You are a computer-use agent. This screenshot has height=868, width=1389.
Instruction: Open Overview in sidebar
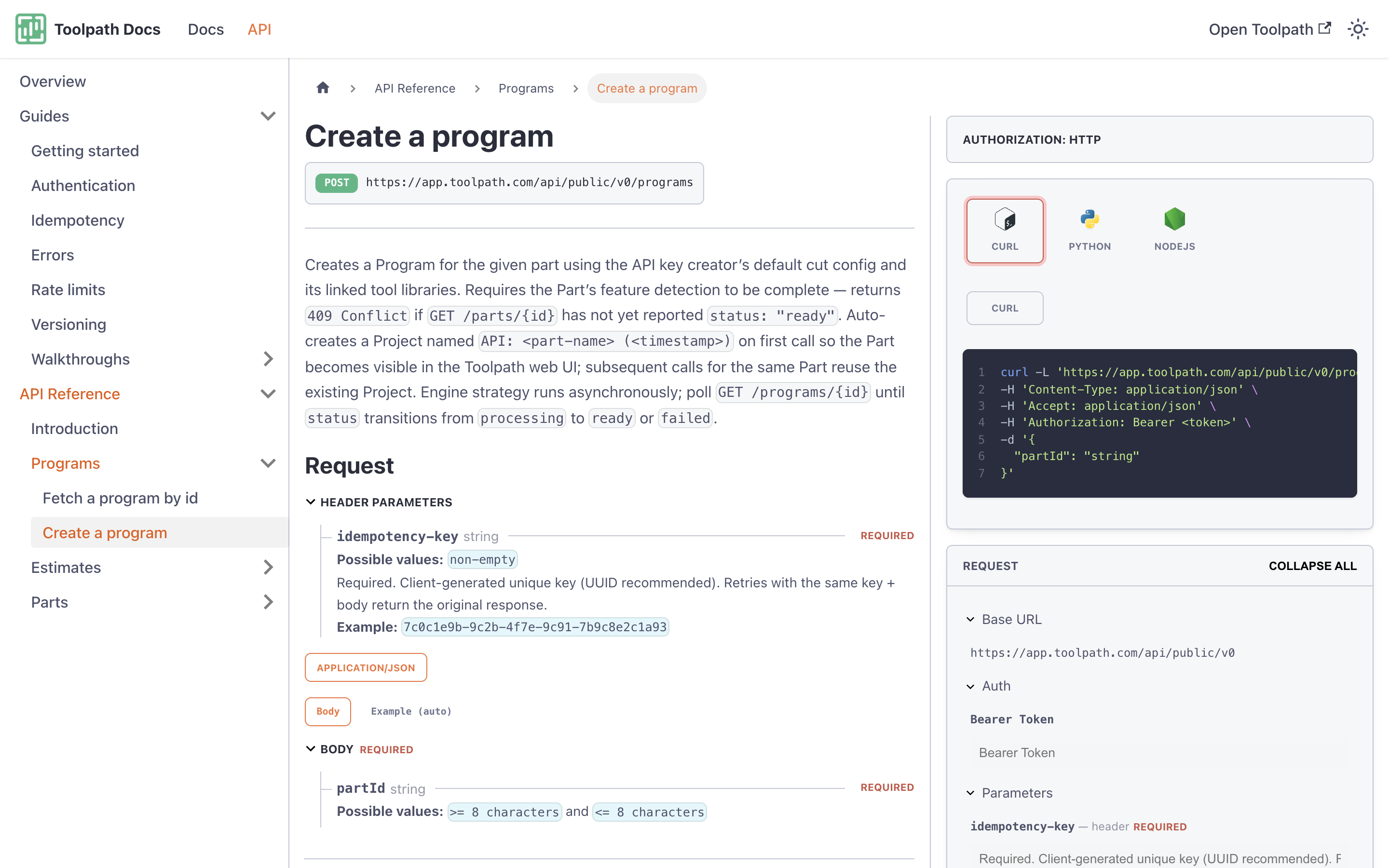tap(53, 81)
